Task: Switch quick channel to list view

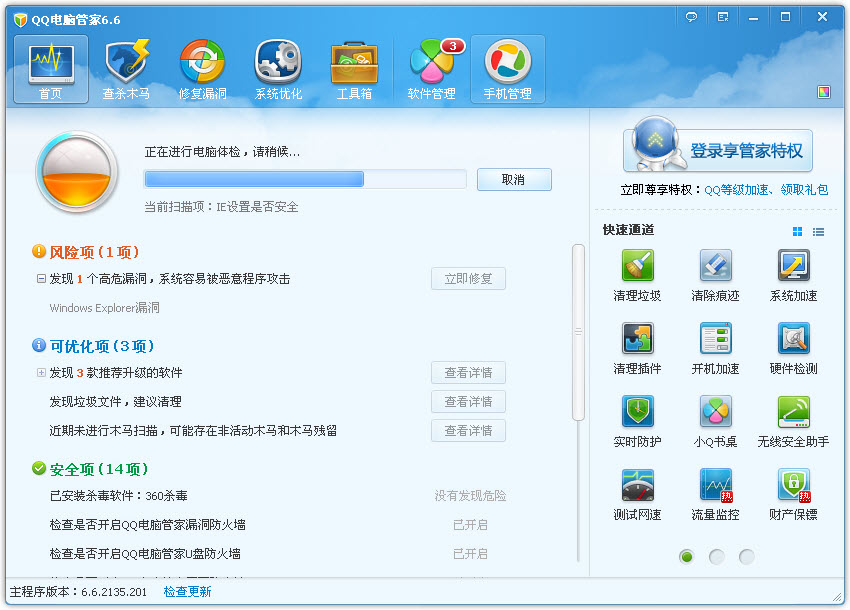Action: [819, 232]
